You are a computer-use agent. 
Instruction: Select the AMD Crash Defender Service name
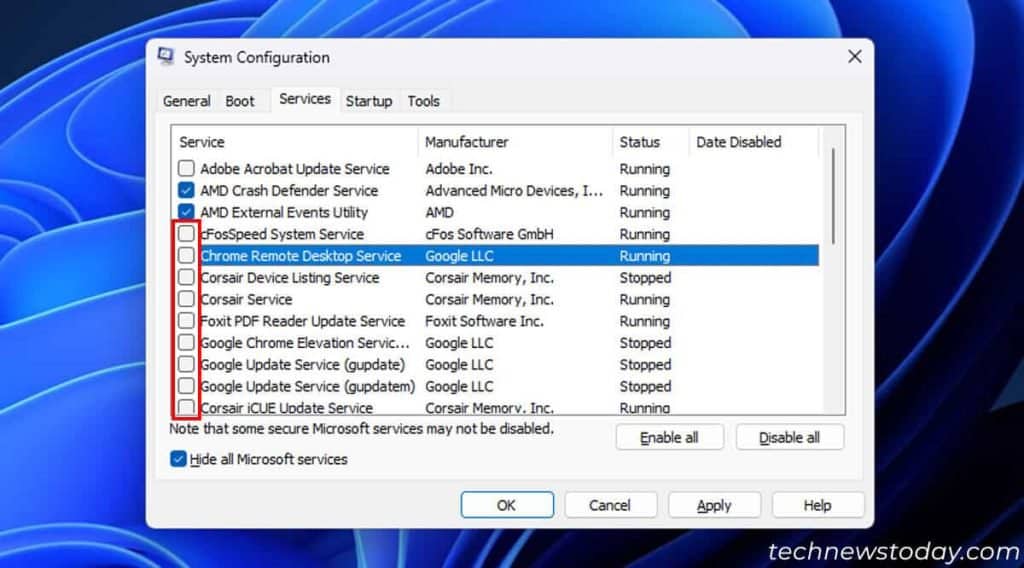click(289, 191)
